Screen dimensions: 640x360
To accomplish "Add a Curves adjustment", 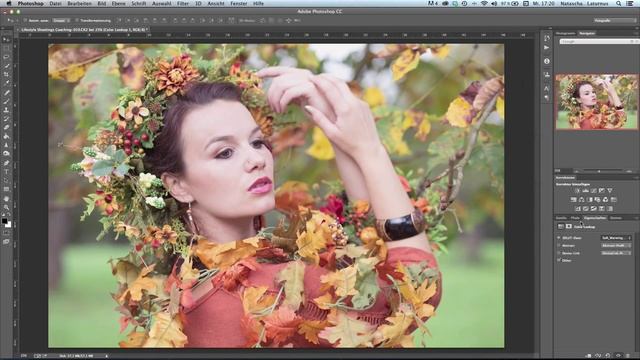I will [593, 191].
